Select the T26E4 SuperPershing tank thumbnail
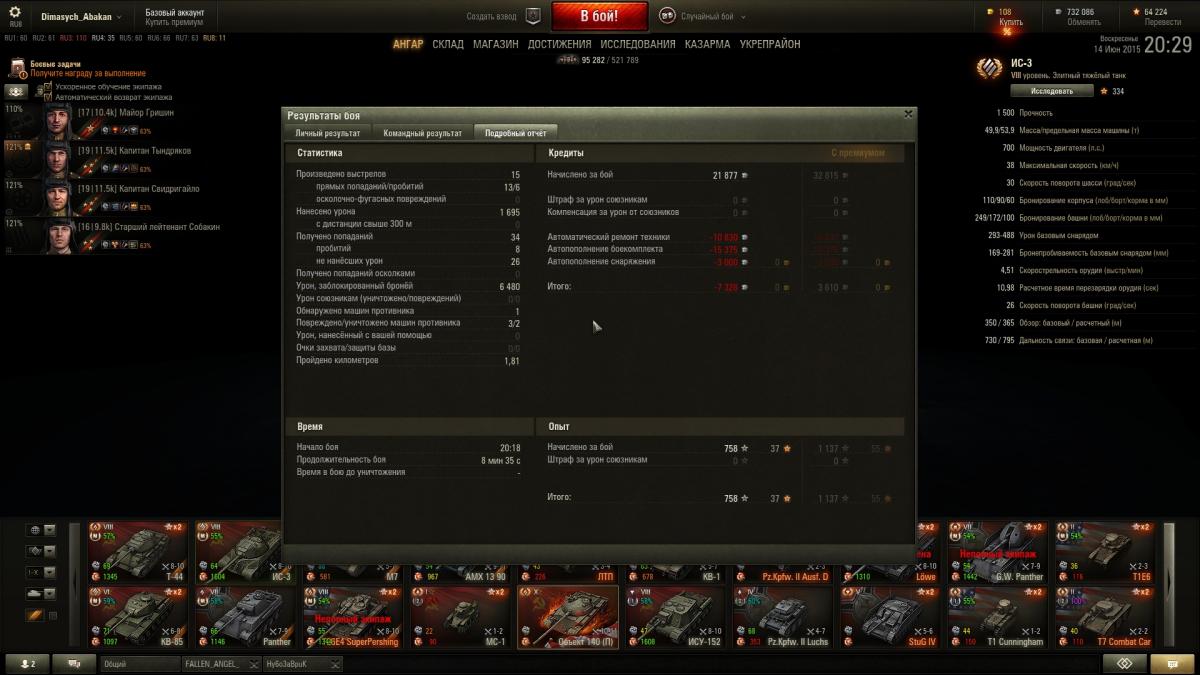 click(x=352, y=617)
